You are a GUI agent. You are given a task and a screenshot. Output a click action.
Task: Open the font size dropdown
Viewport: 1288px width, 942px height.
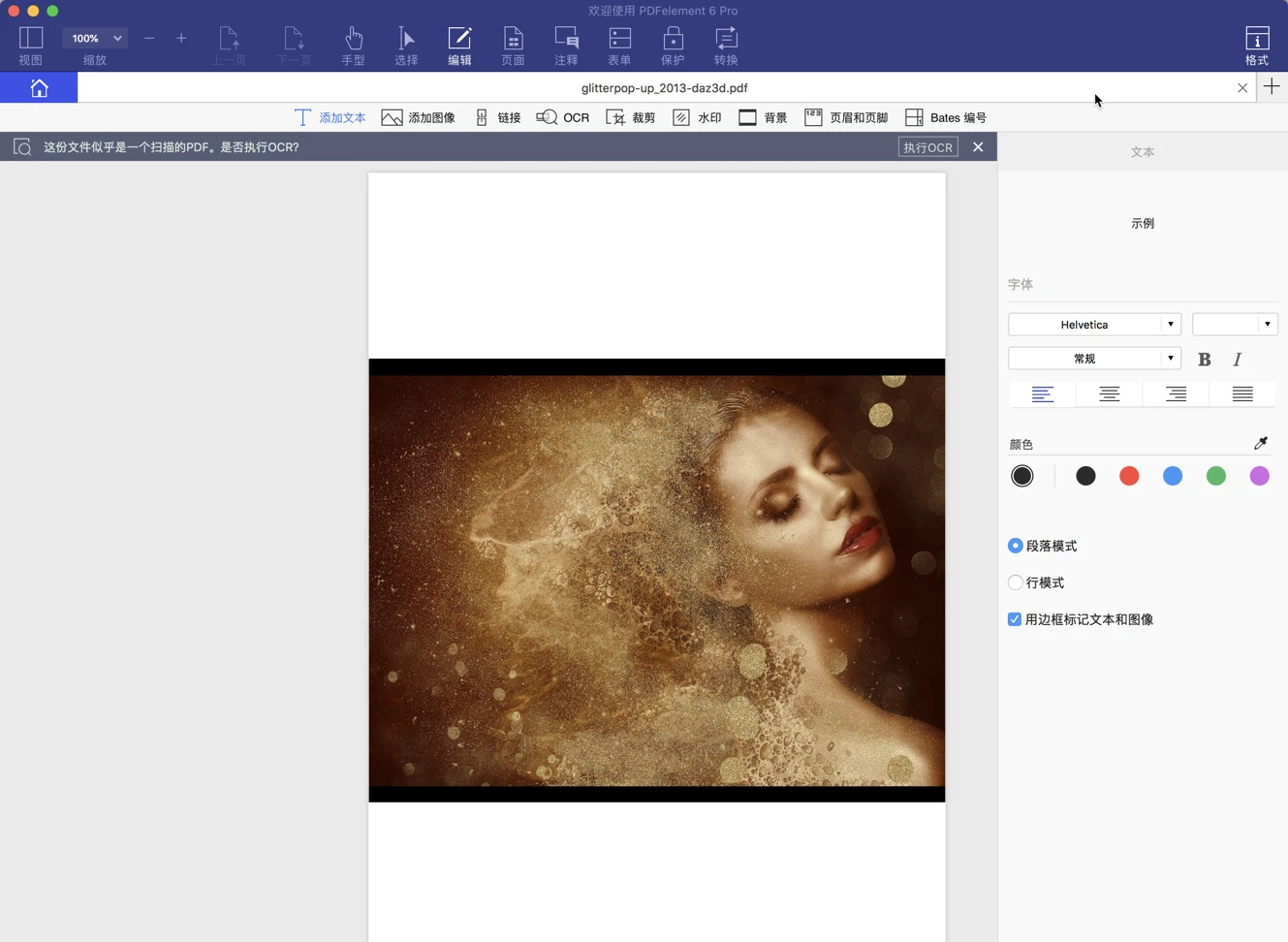(1235, 325)
